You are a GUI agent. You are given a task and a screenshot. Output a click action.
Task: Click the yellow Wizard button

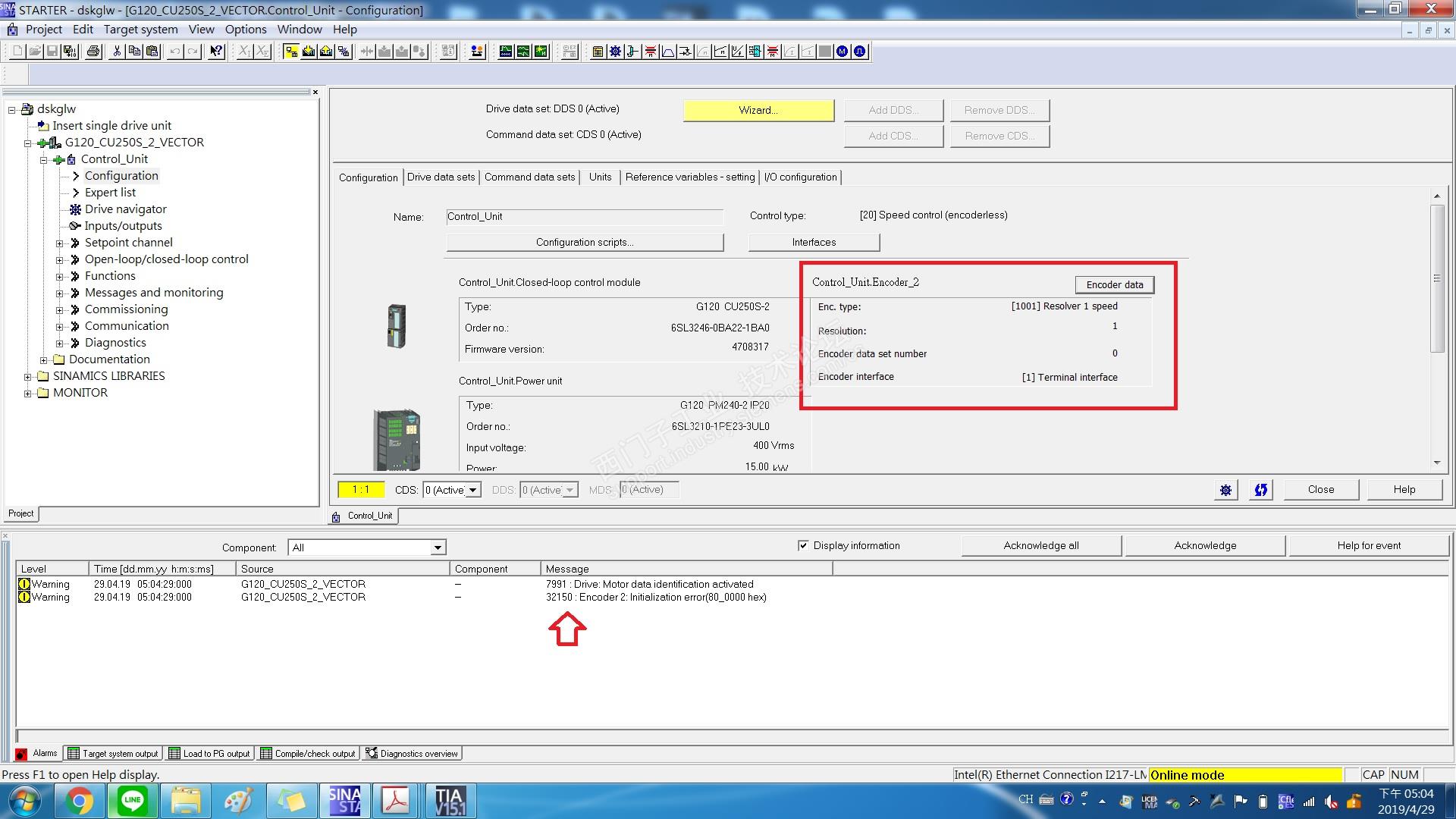coord(758,111)
